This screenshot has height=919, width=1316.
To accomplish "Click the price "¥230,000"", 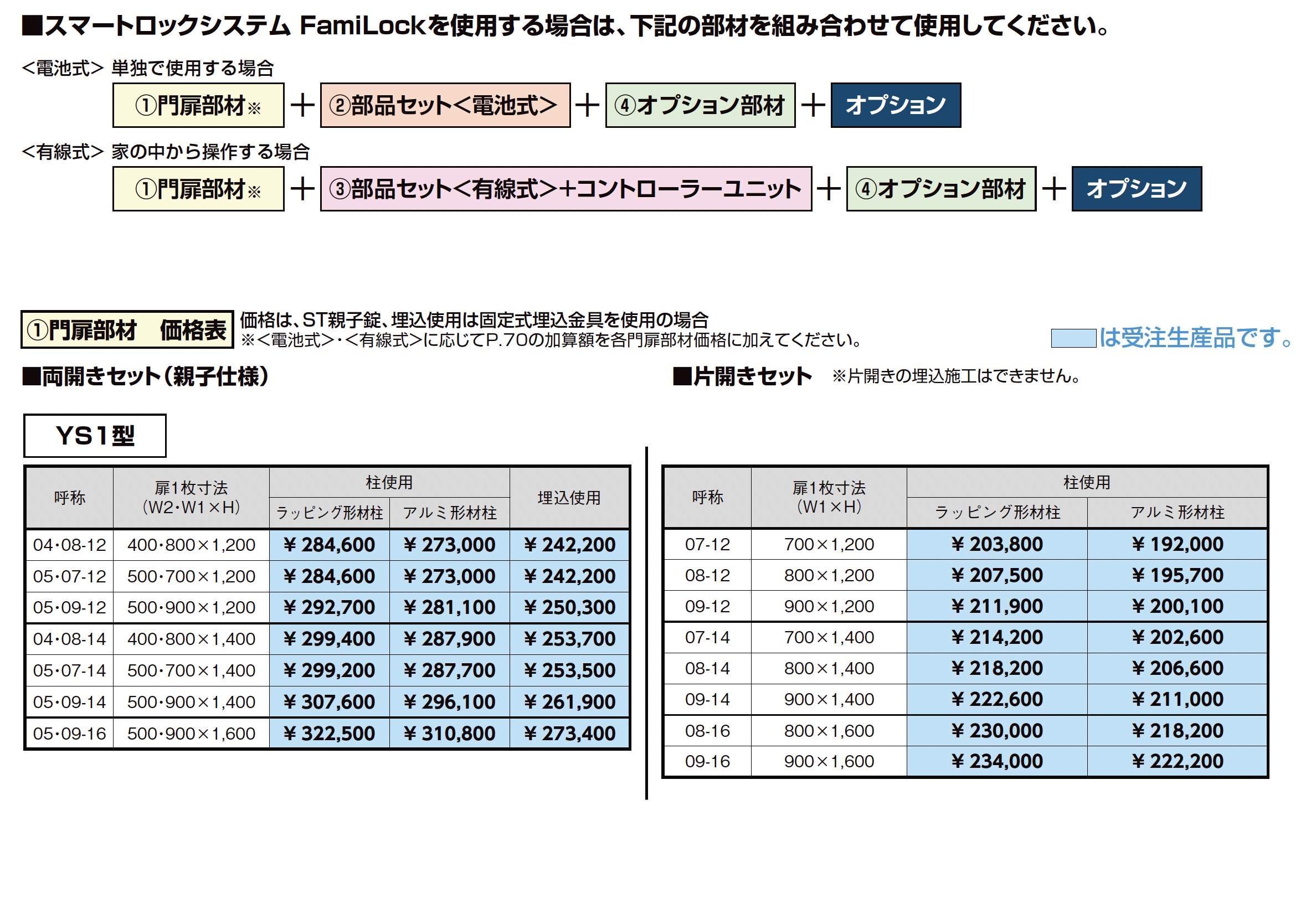I will 997,731.
